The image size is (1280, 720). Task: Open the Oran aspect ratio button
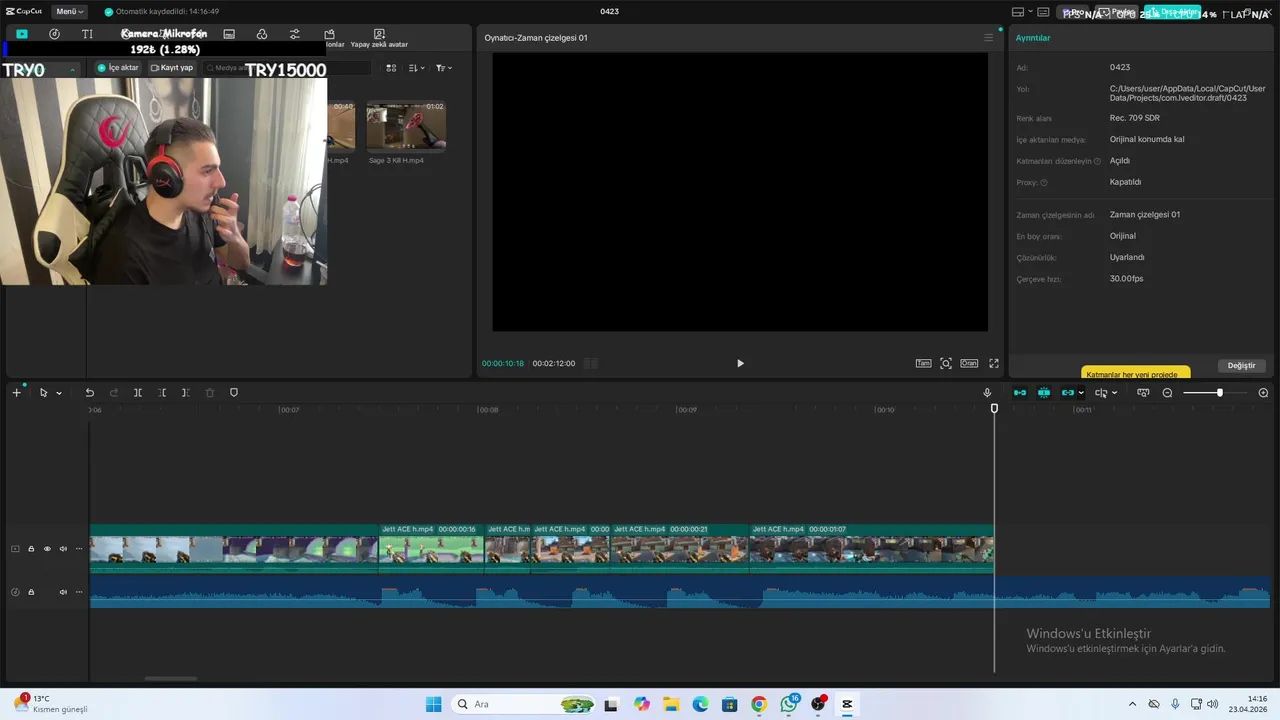[969, 363]
